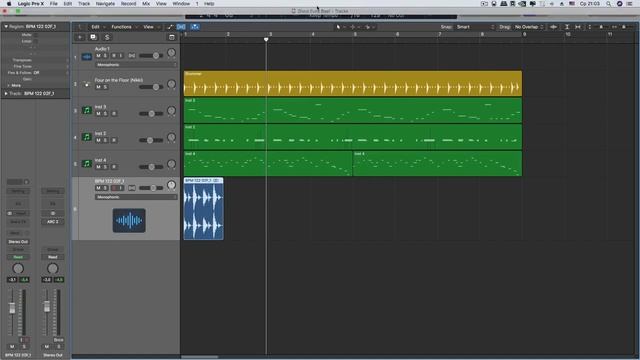Image resolution: width=640 pixels, height=360 pixels.
Task: Click the Inst 3 instrument note icon
Action: 87,110
